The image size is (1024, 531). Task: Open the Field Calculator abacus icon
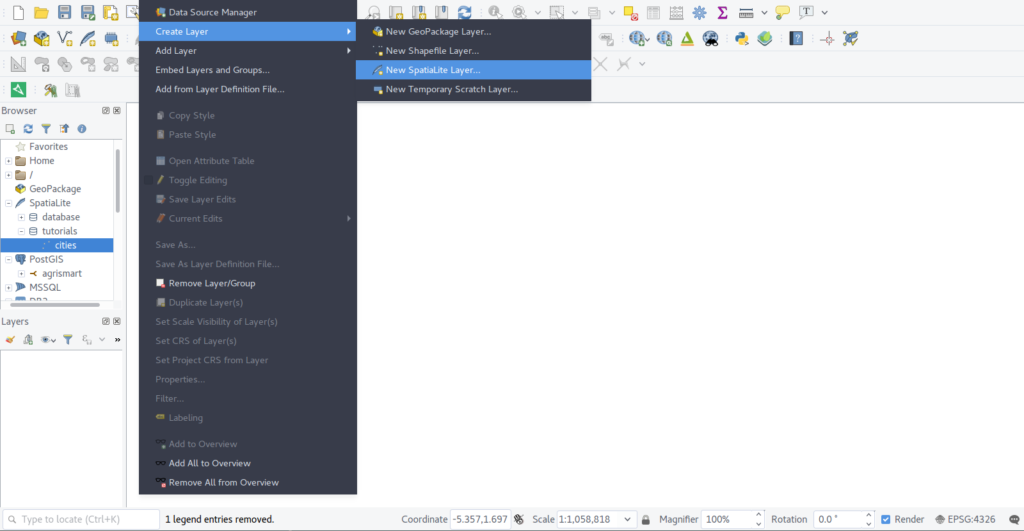point(676,12)
